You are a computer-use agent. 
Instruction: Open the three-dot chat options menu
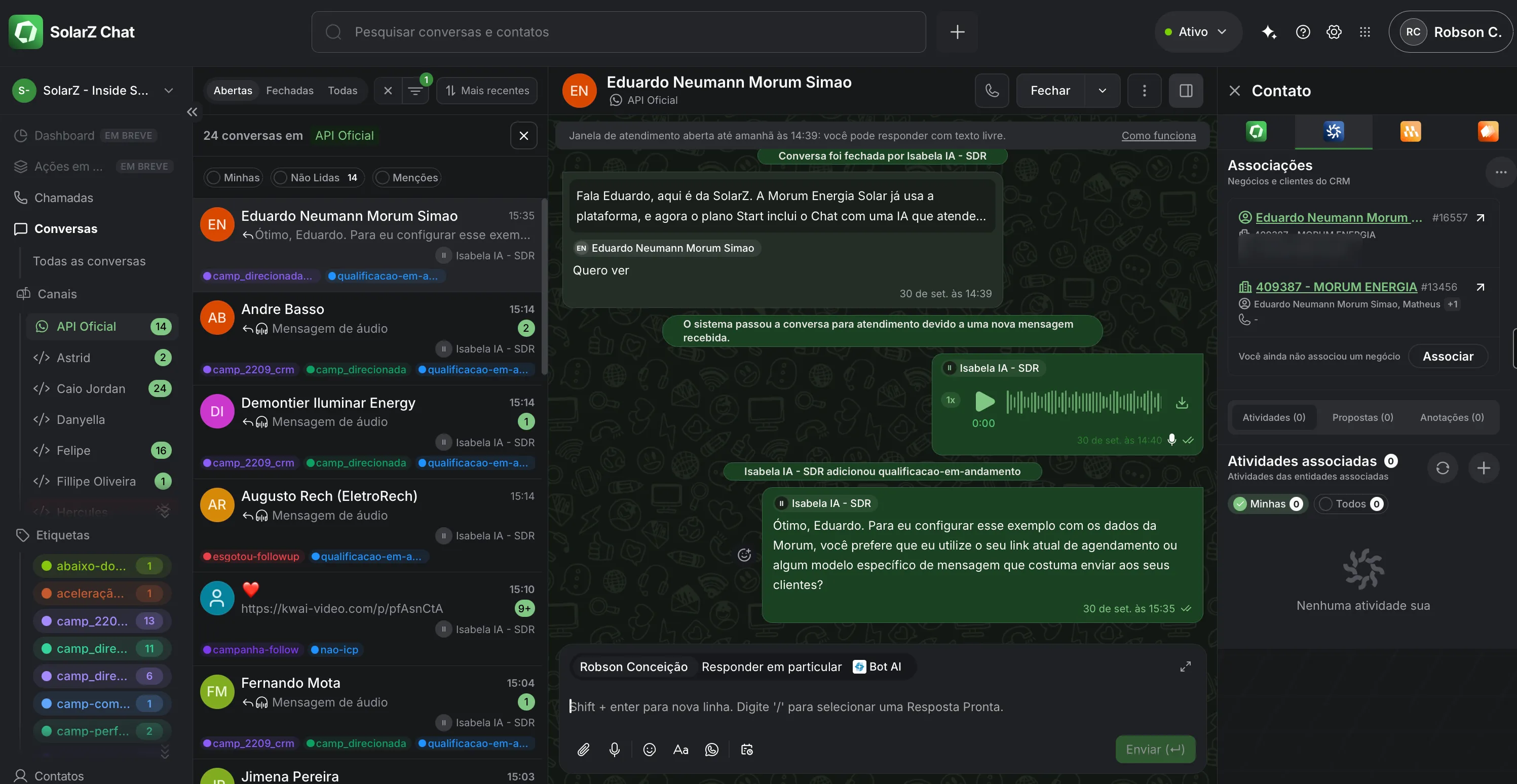pyautogui.click(x=1144, y=91)
